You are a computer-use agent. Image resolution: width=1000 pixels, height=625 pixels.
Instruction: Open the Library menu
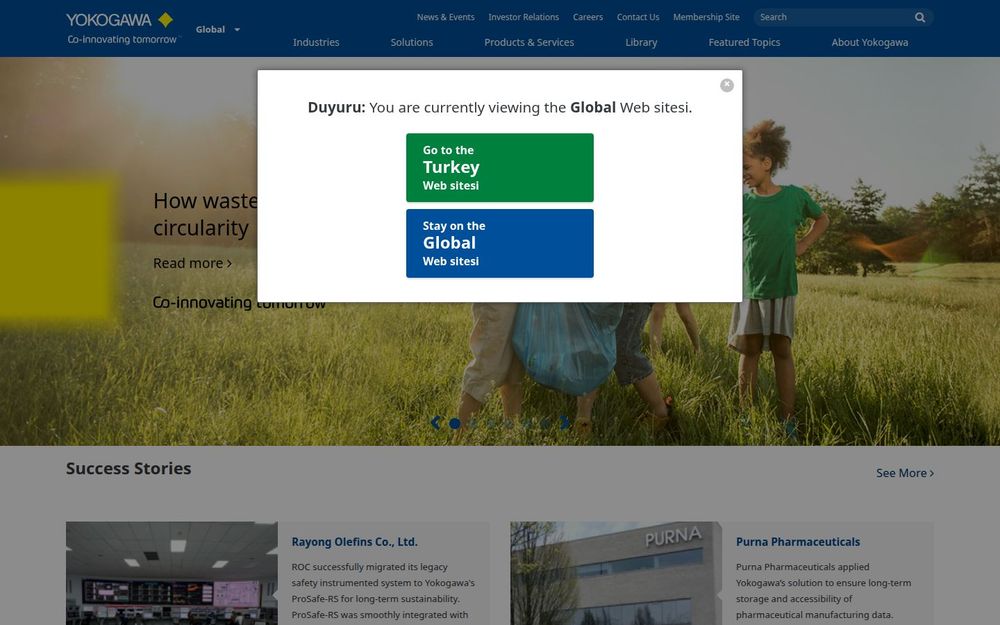(x=641, y=42)
